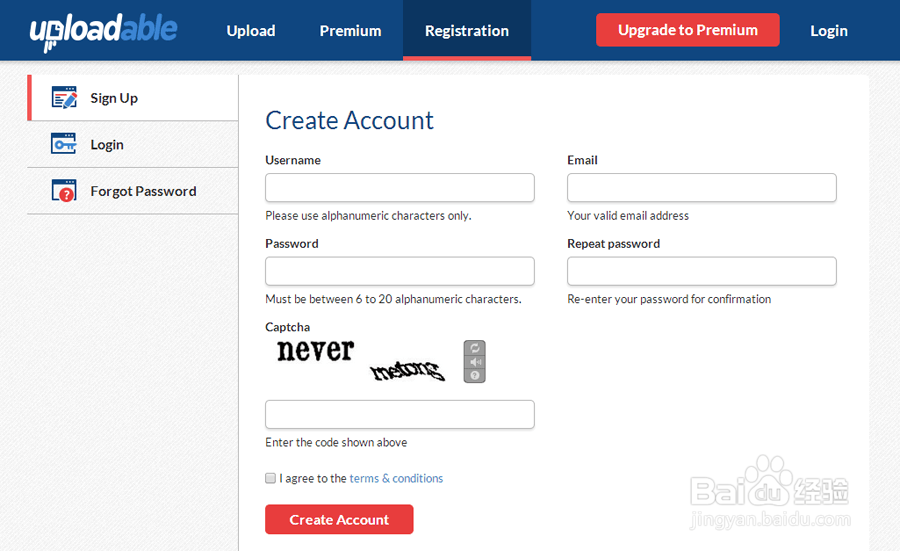Click the Sign Up sidebar icon
The image size is (900, 551).
tap(64, 98)
